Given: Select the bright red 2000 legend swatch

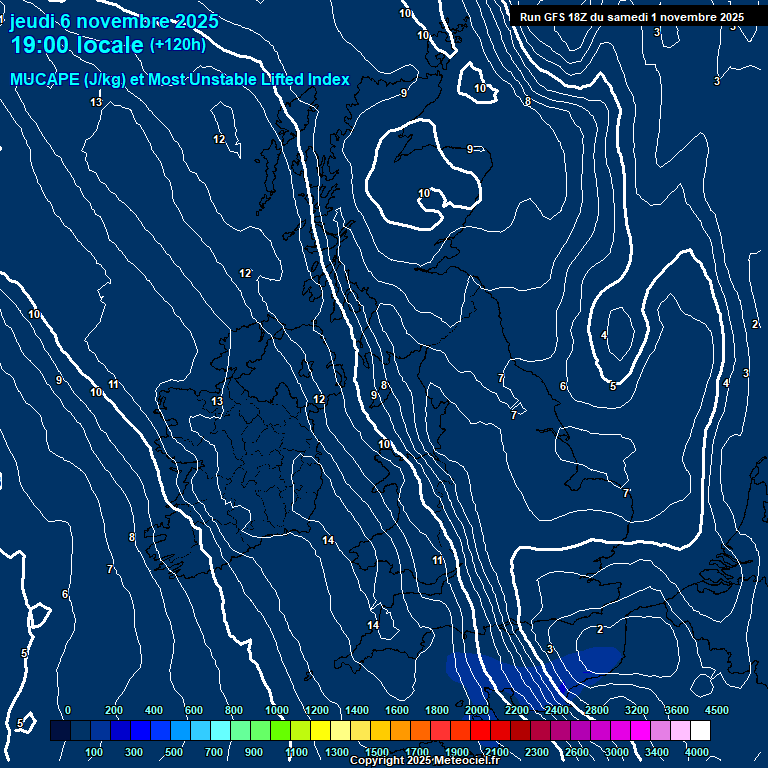Looking at the screenshot, I should [x=480, y=731].
